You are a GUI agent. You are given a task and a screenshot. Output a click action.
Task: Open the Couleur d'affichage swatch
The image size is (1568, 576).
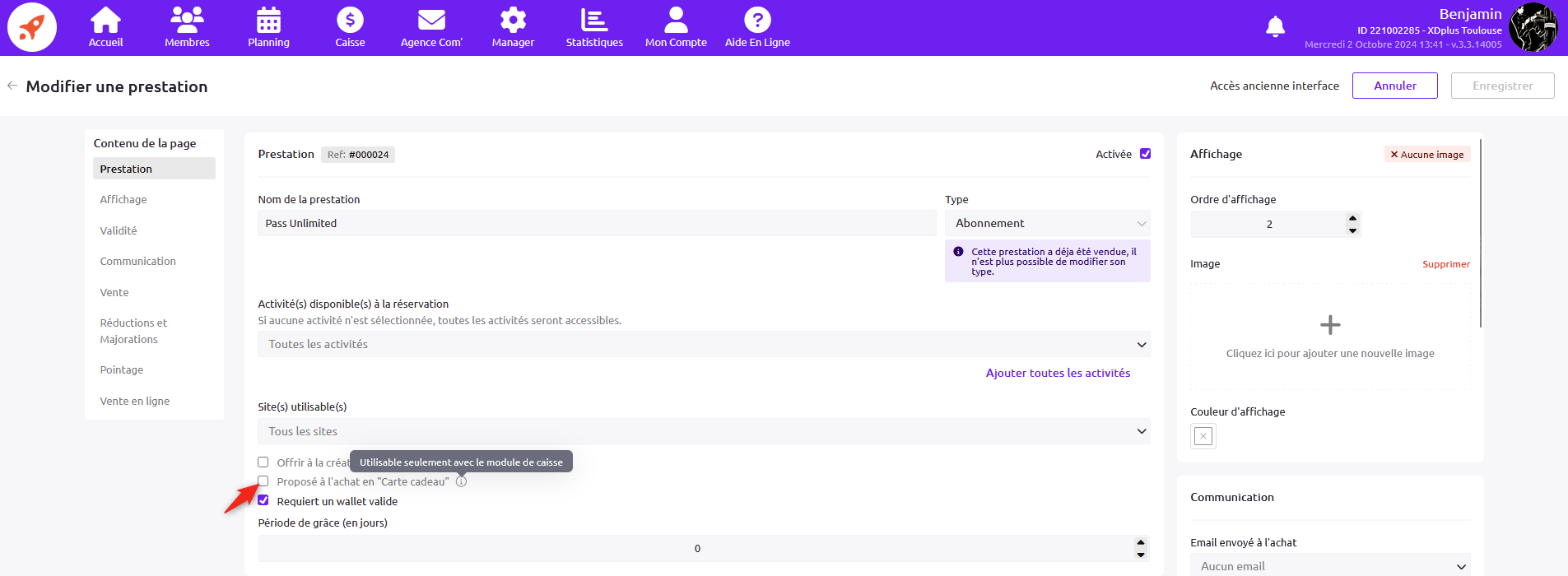click(1203, 436)
